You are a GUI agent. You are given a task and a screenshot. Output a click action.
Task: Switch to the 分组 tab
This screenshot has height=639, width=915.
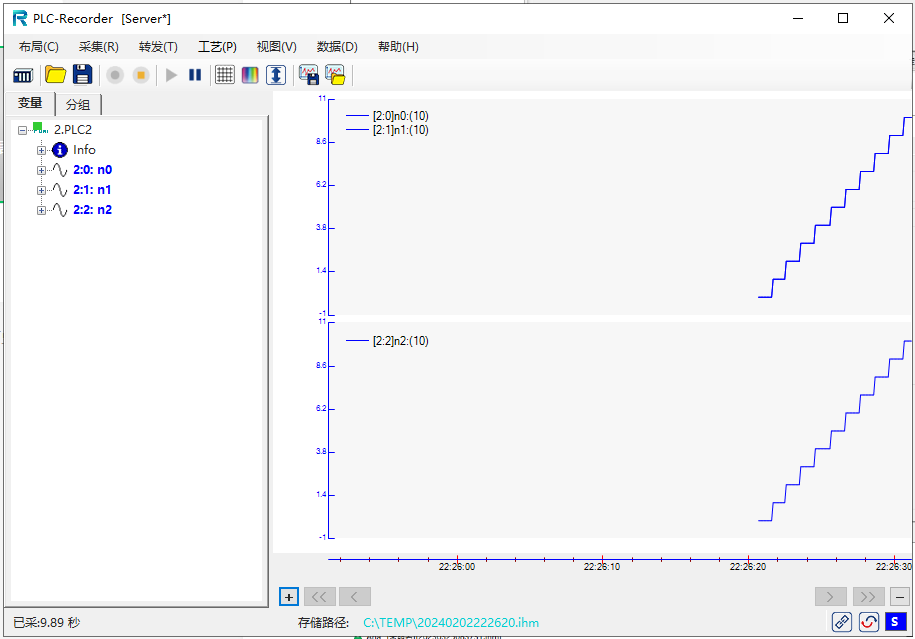pos(78,104)
